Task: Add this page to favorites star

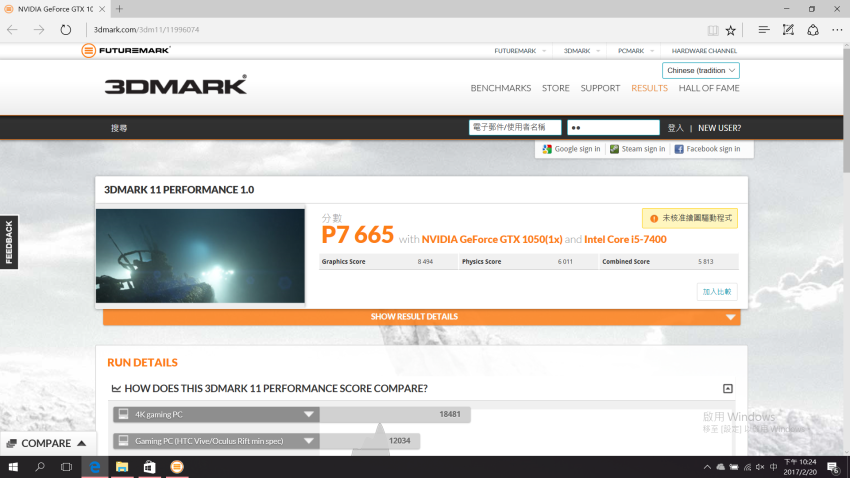Action: click(x=731, y=30)
